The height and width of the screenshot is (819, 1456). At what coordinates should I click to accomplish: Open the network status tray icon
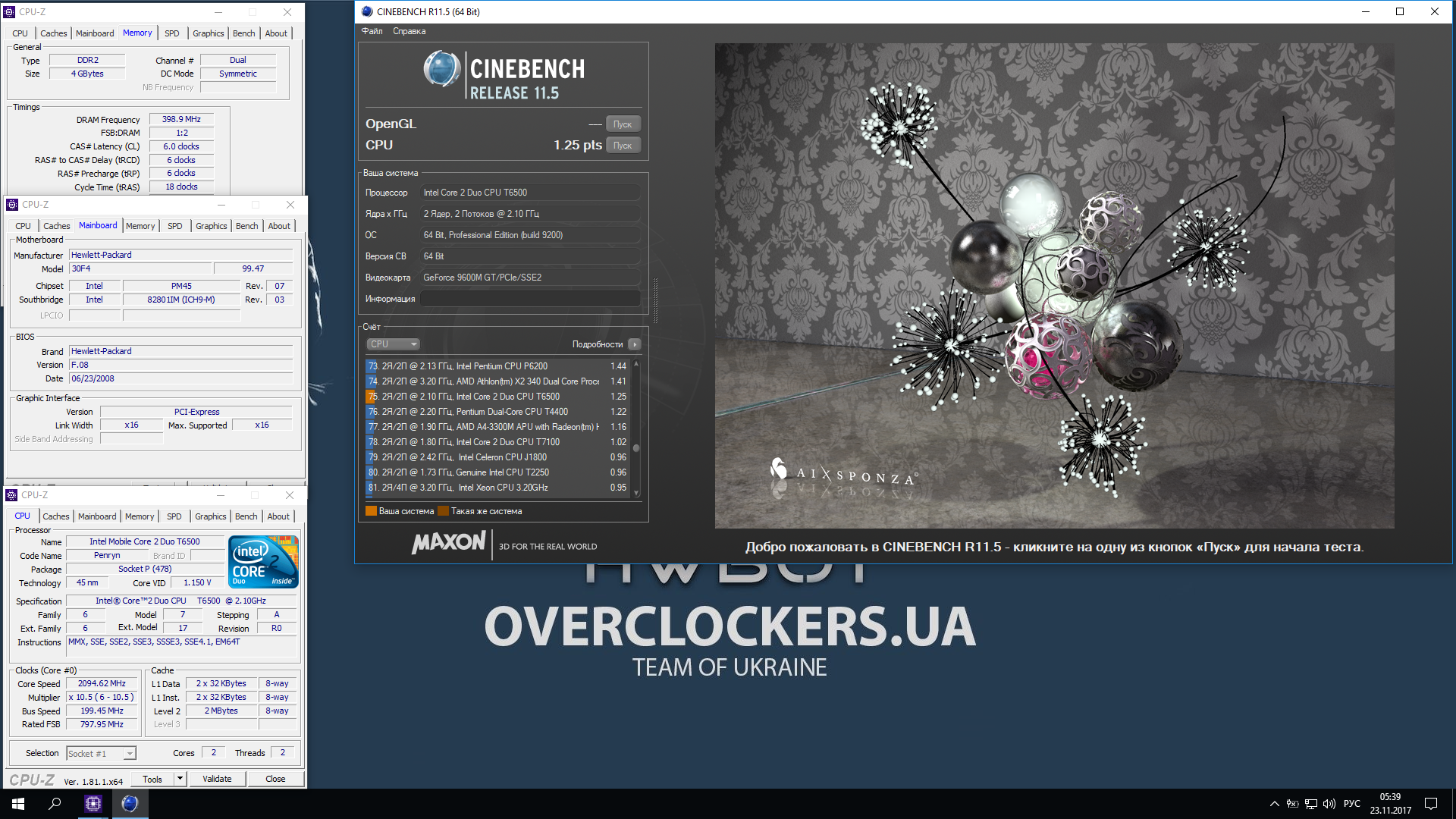pos(1310,804)
